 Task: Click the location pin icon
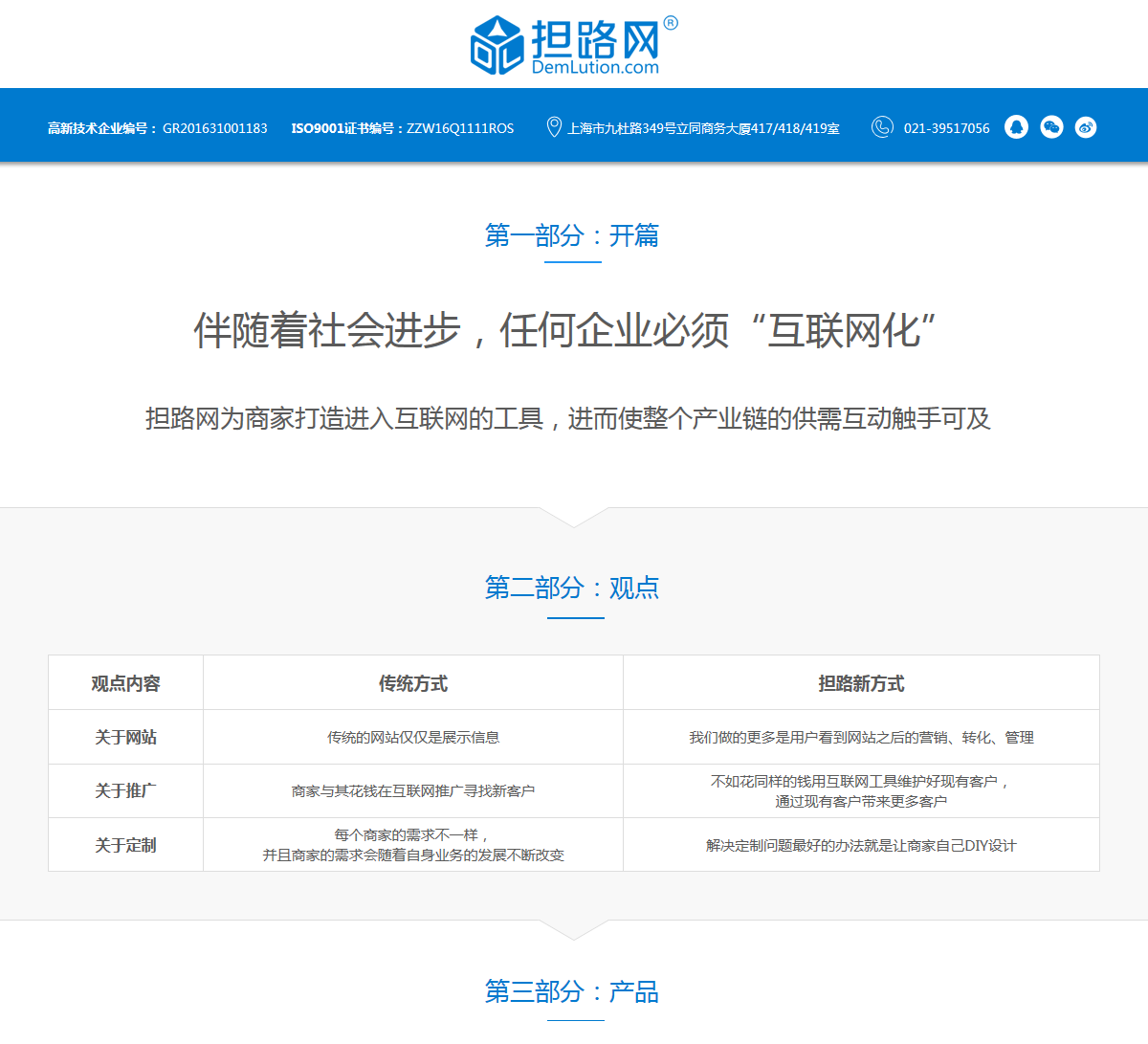554,127
